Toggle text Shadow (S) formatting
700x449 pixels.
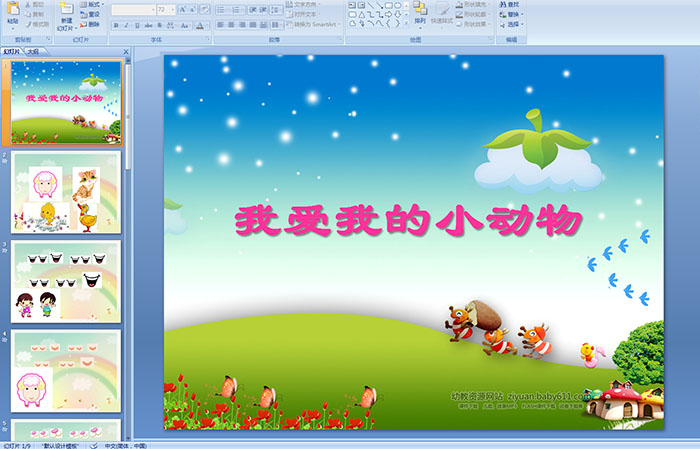160,25
